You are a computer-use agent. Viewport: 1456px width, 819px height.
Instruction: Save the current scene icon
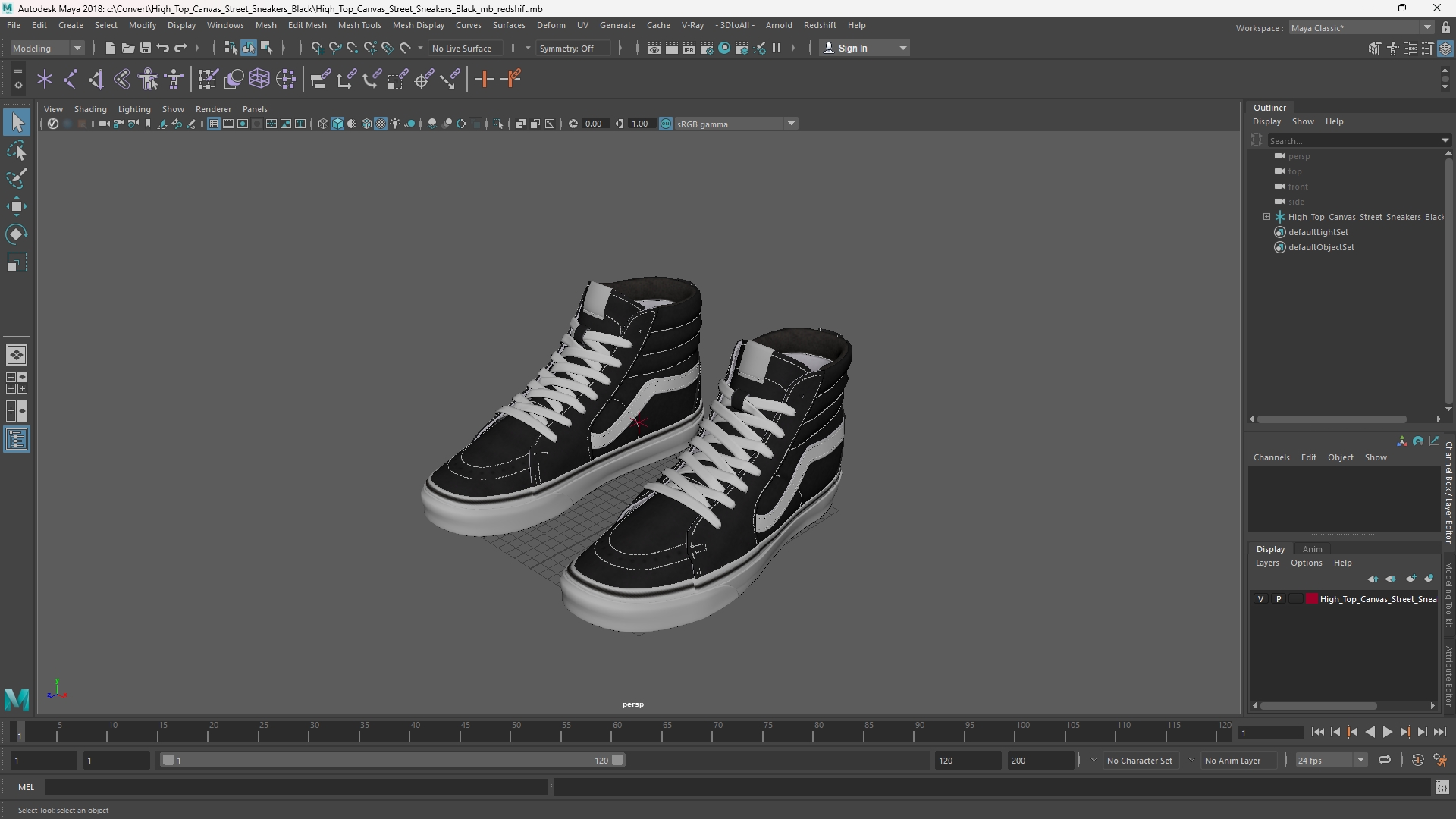[x=145, y=48]
